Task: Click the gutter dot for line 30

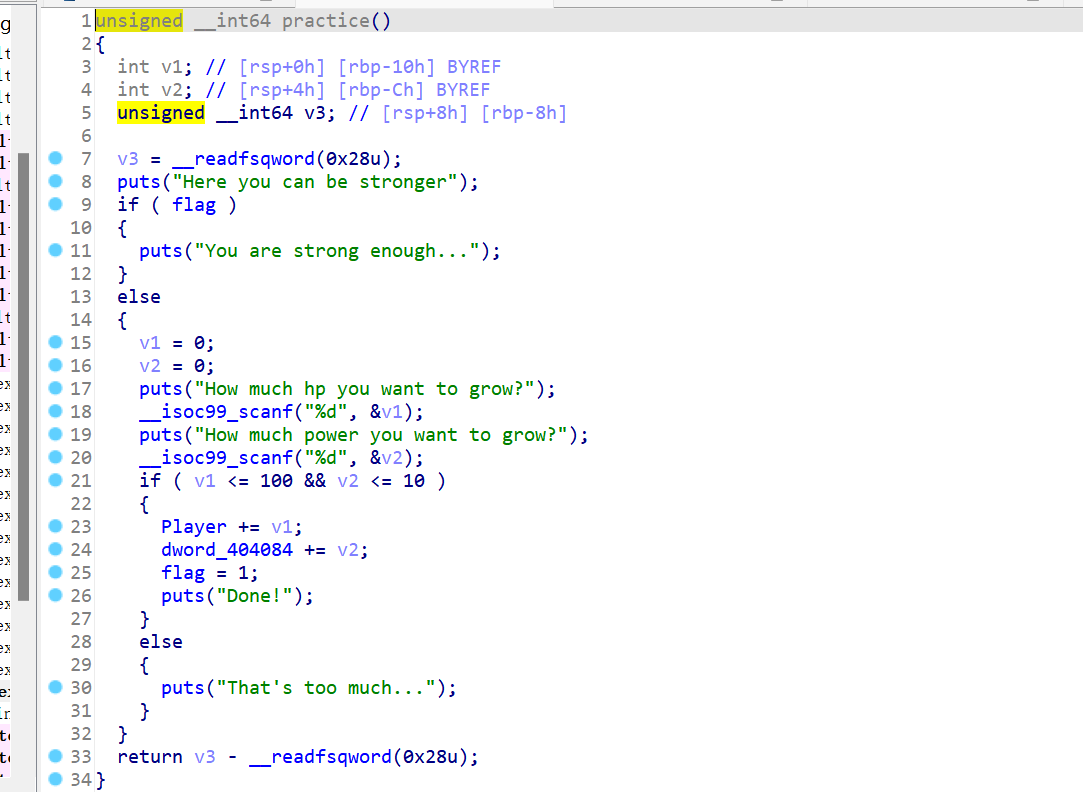Action: 55,687
